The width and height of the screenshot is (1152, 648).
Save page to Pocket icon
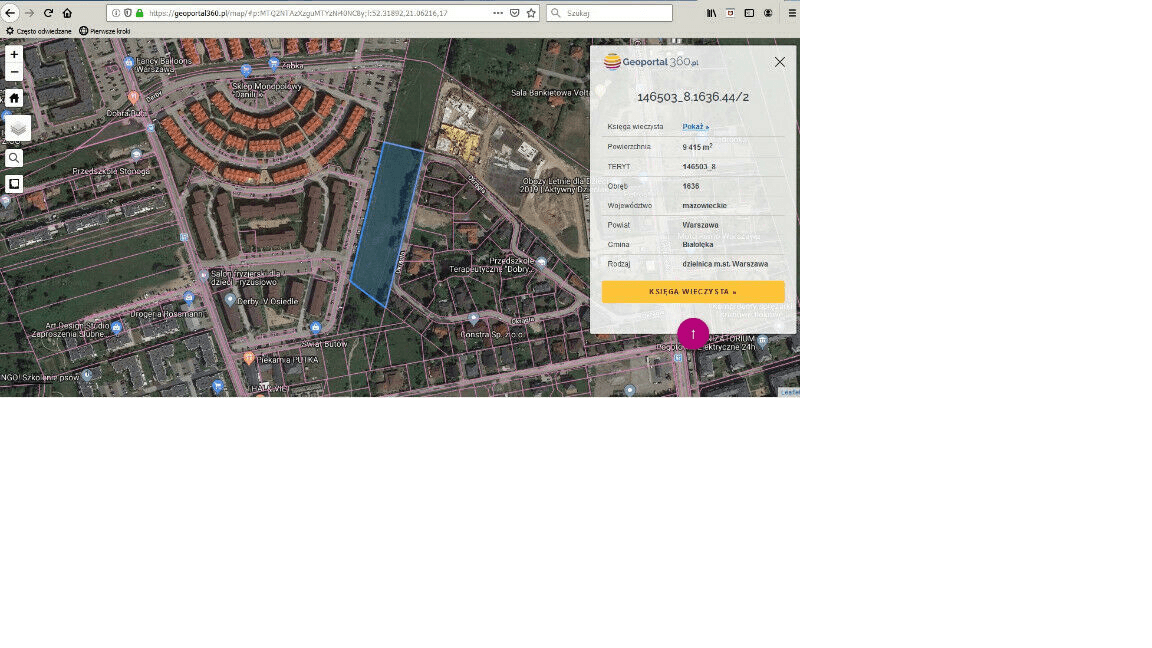(x=514, y=12)
